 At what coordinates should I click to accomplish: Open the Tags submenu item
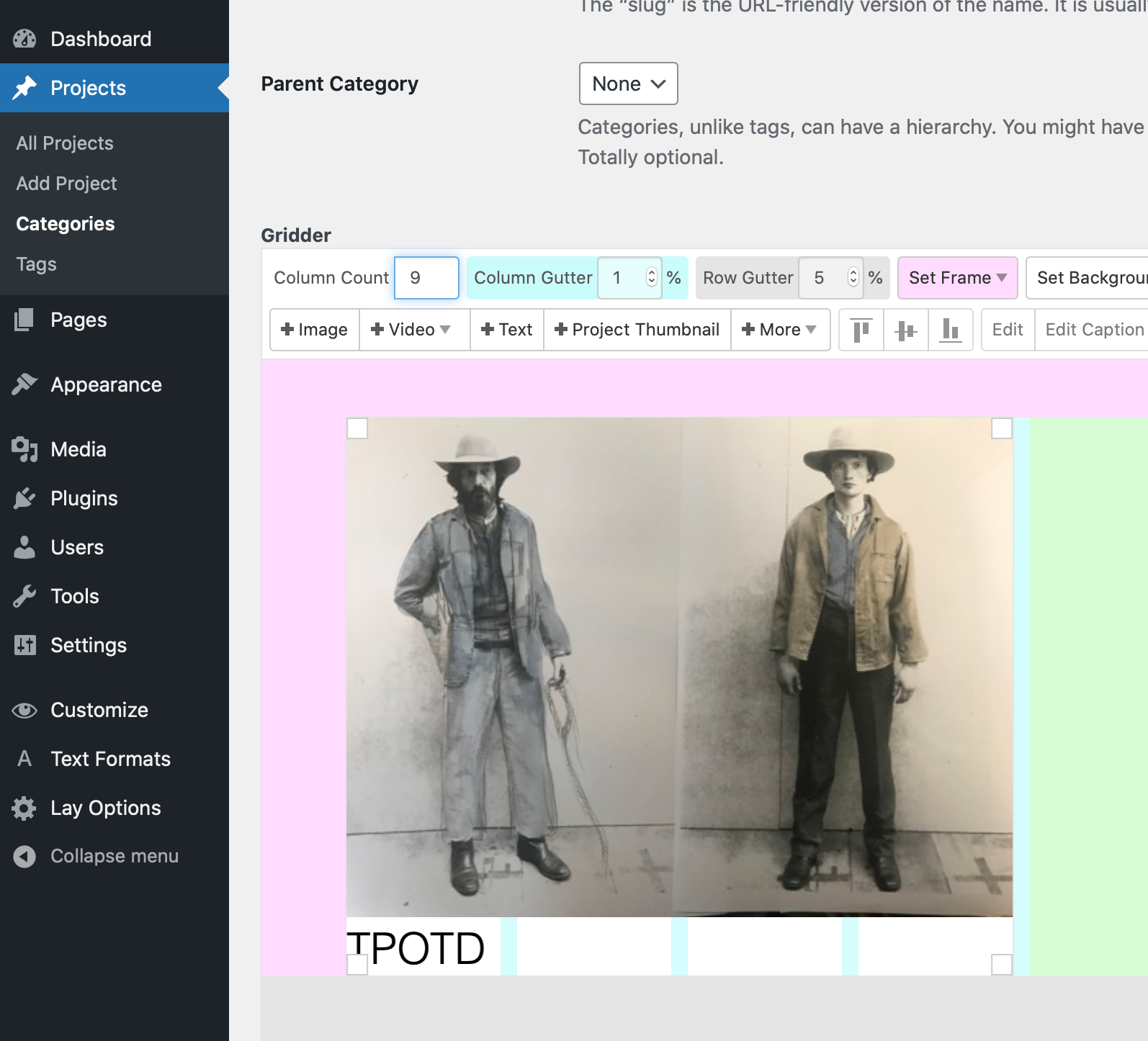36,264
